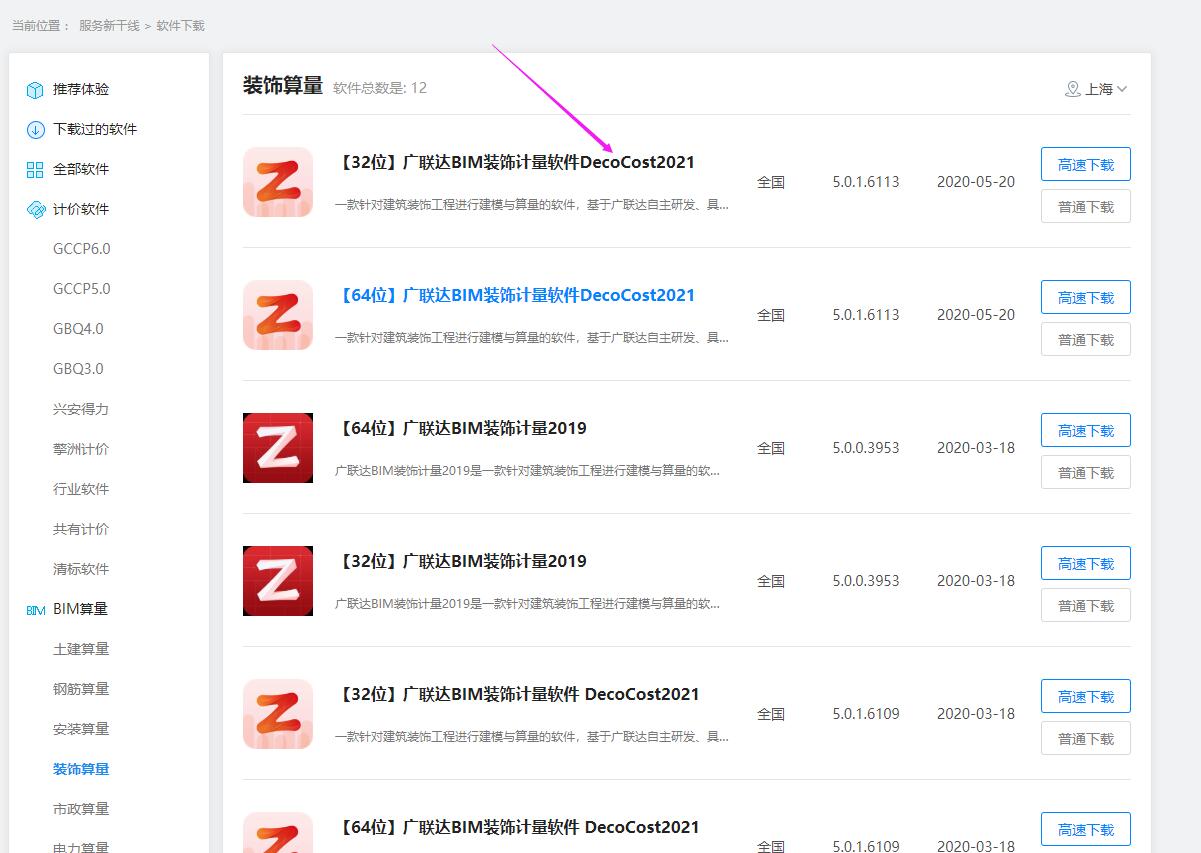Click 软件下载 in the breadcrumb
This screenshot has height=853, width=1201.
click(x=180, y=25)
